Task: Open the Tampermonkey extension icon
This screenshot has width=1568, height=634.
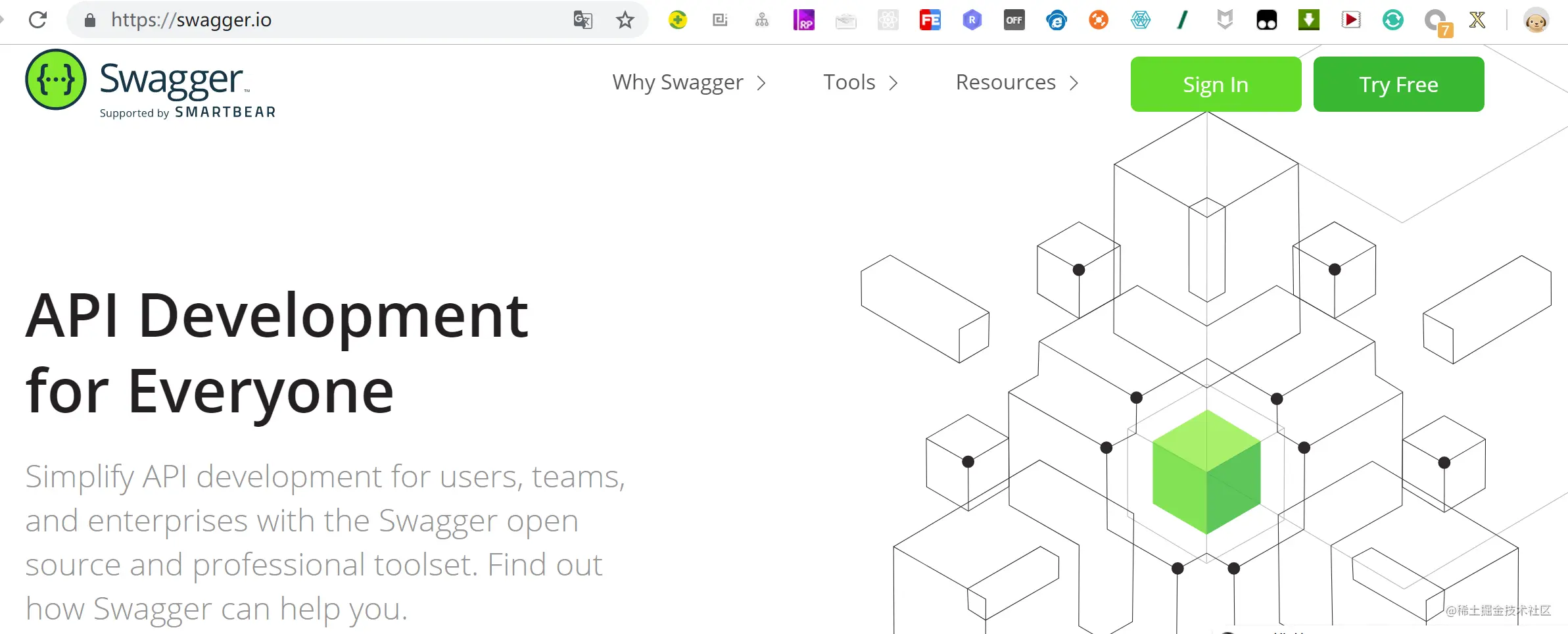Action: [1266, 20]
